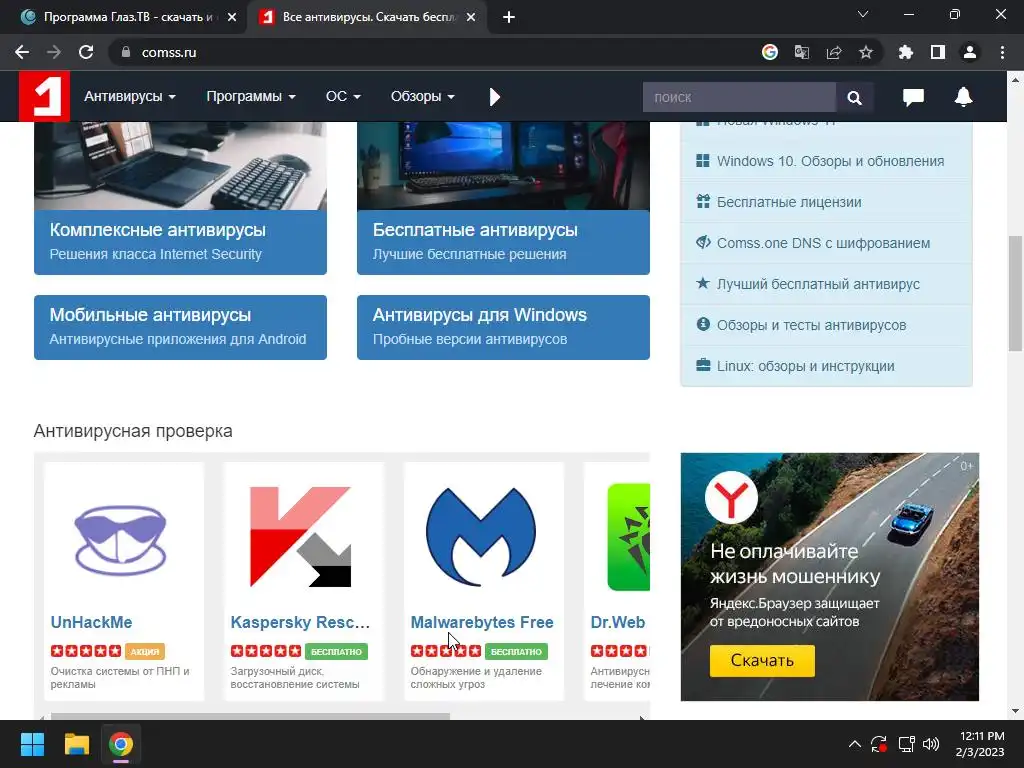The image size is (1024, 768).
Task: Click the Malwarebytes logo image
Action: pos(481,536)
